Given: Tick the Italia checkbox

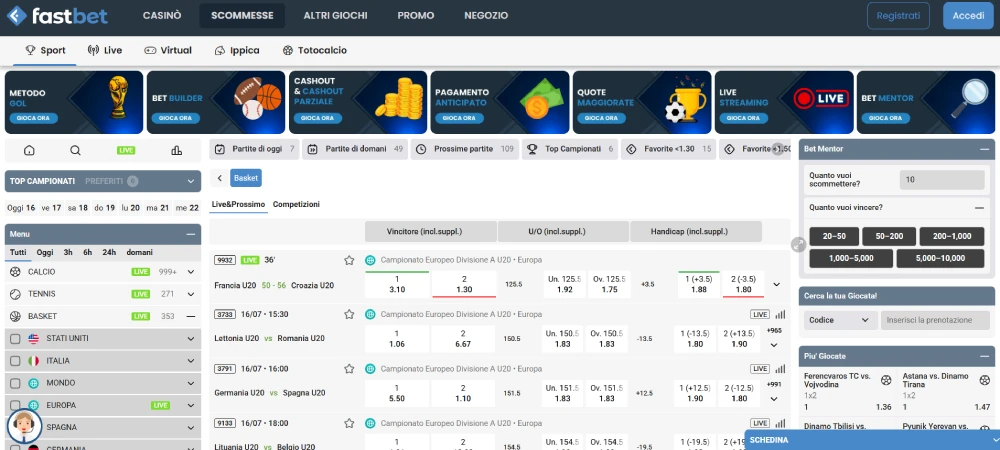Looking at the screenshot, I should pyautogui.click(x=15, y=361).
